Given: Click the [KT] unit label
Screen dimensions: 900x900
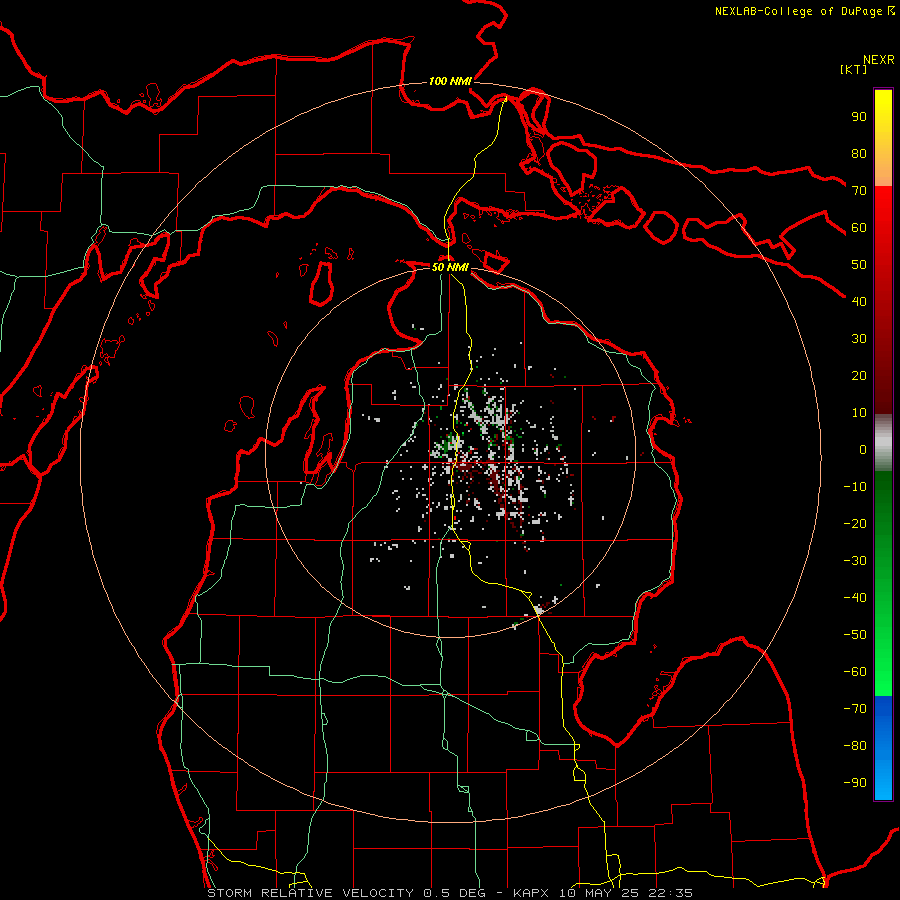Looking at the screenshot, I should (x=854, y=69).
